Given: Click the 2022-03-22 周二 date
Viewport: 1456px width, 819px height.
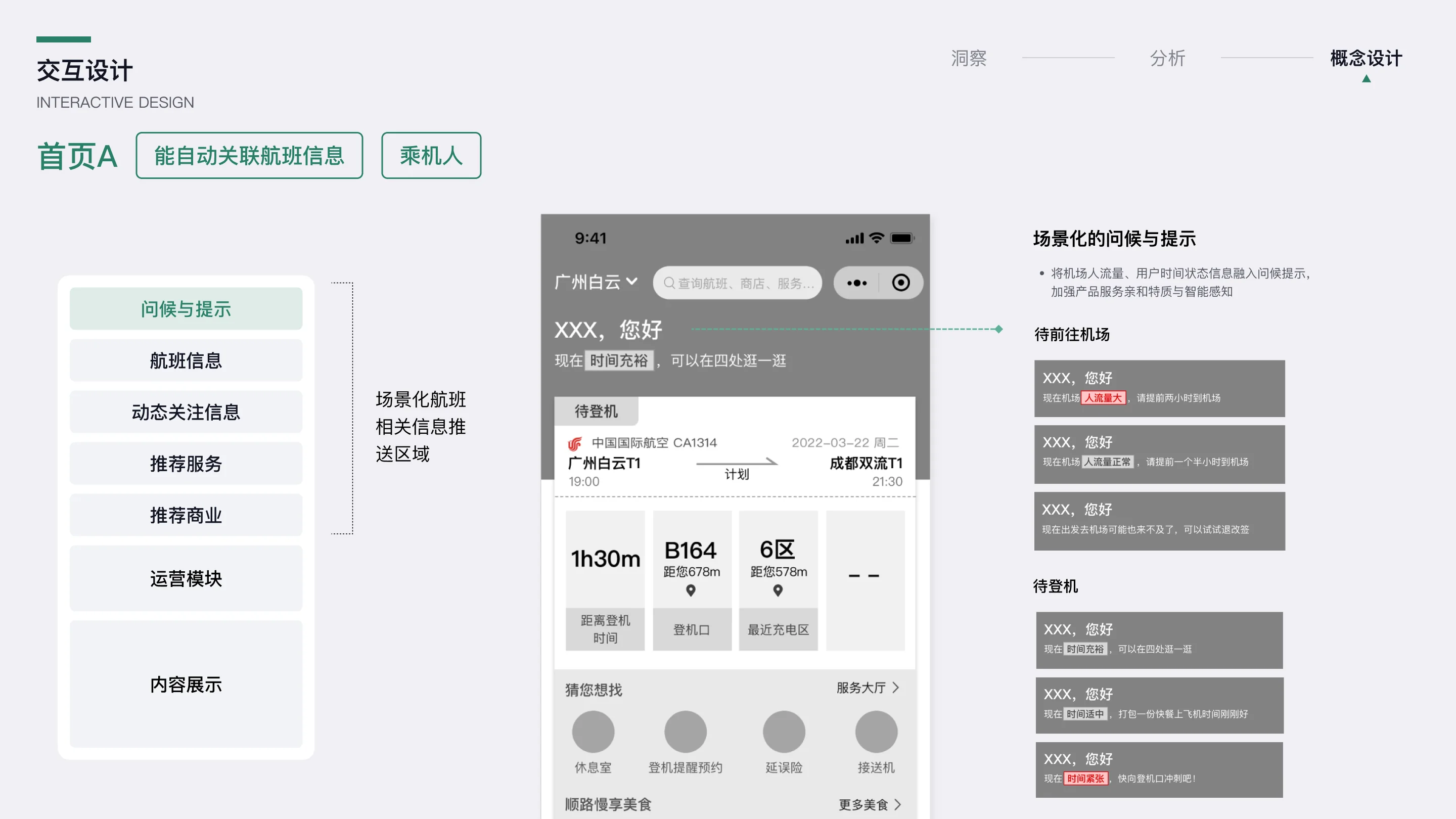Looking at the screenshot, I should [x=845, y=442].
